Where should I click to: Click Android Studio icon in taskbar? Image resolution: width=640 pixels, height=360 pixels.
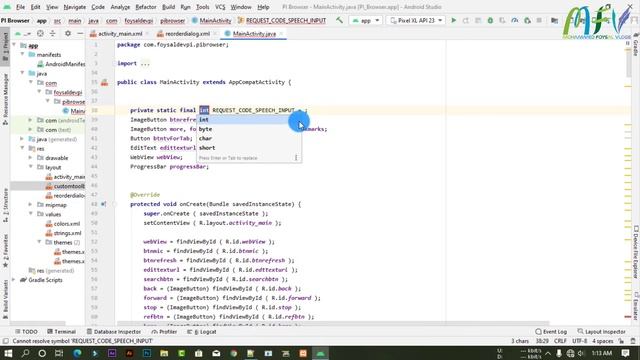click(x=321, y=353)
